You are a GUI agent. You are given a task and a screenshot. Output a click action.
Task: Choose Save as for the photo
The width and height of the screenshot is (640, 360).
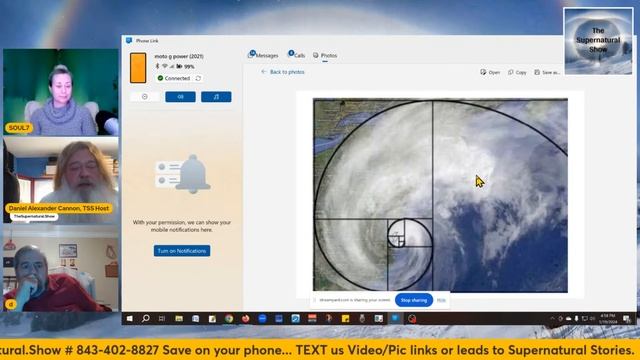(x=547, y=72)
